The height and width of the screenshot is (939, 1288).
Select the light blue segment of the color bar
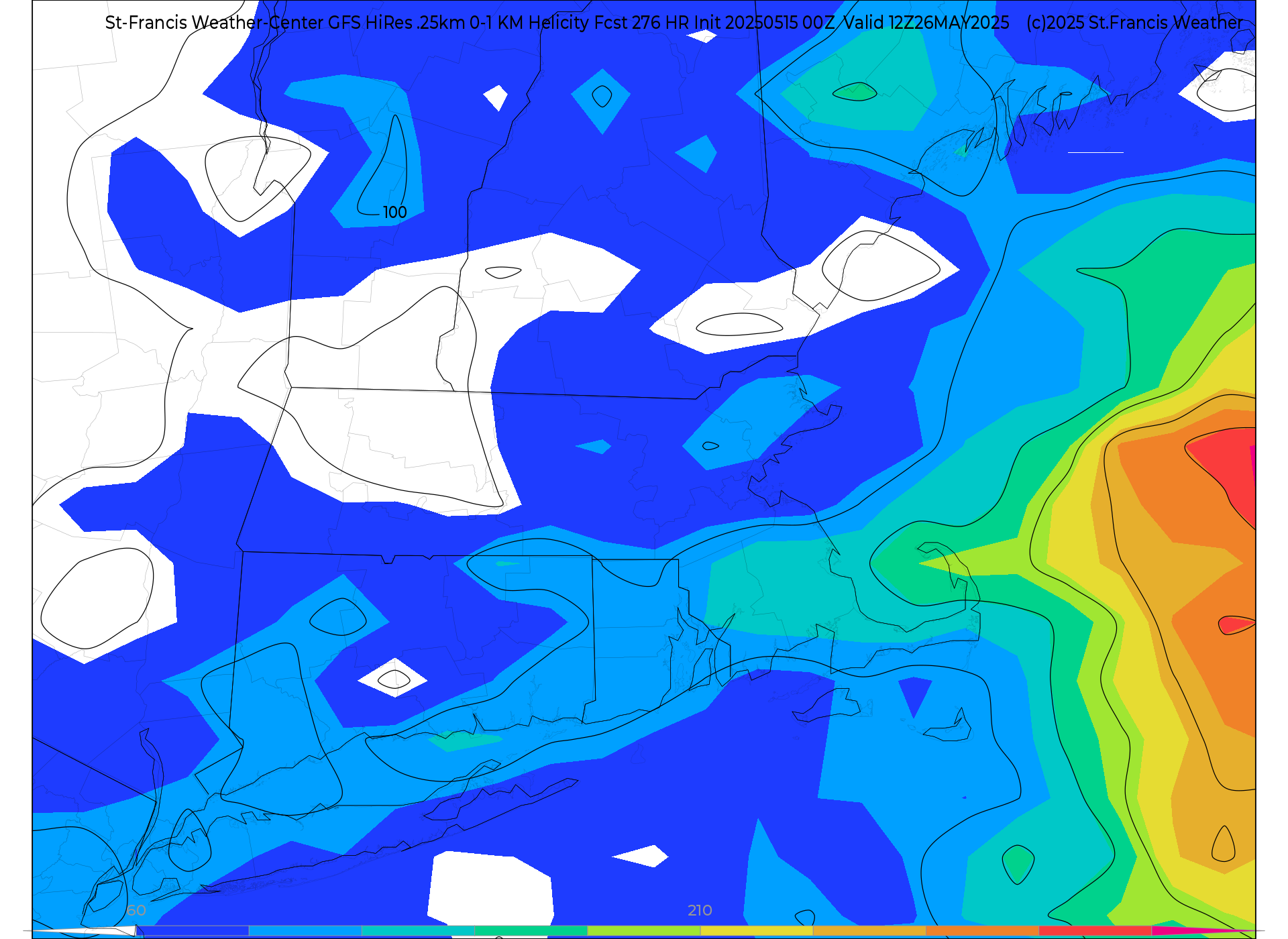click(305, 931)
